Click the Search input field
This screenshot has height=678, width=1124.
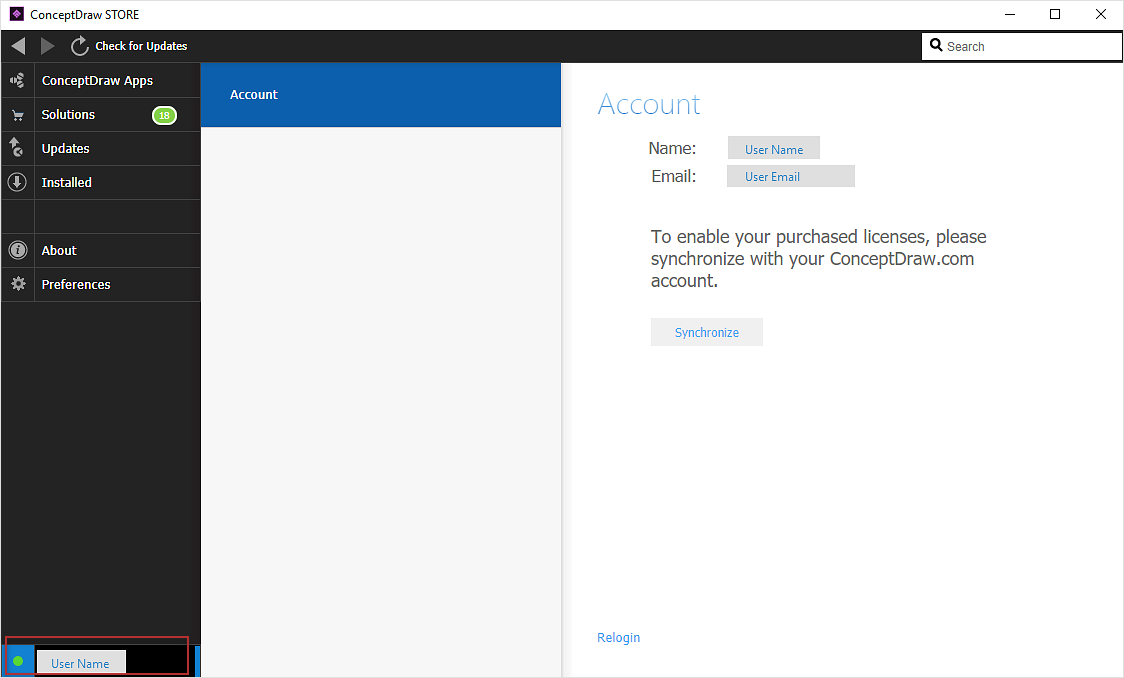(x=1021, y=47)
